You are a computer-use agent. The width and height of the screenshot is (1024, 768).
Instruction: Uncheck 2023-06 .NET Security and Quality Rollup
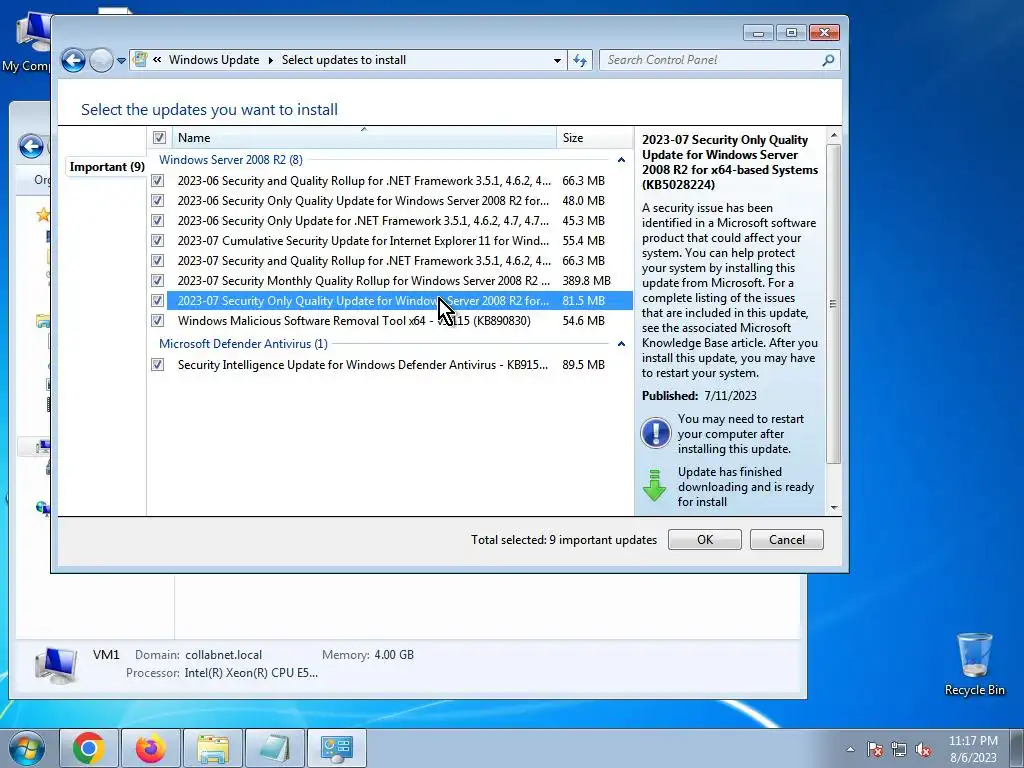[x=157, y=181]
